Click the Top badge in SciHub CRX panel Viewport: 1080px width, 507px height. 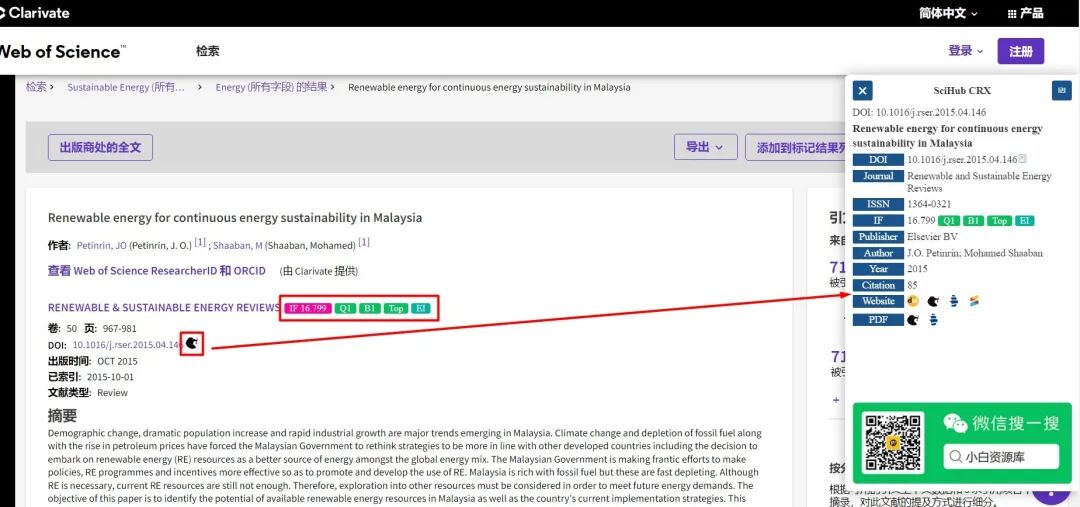[x=999, y=220]
